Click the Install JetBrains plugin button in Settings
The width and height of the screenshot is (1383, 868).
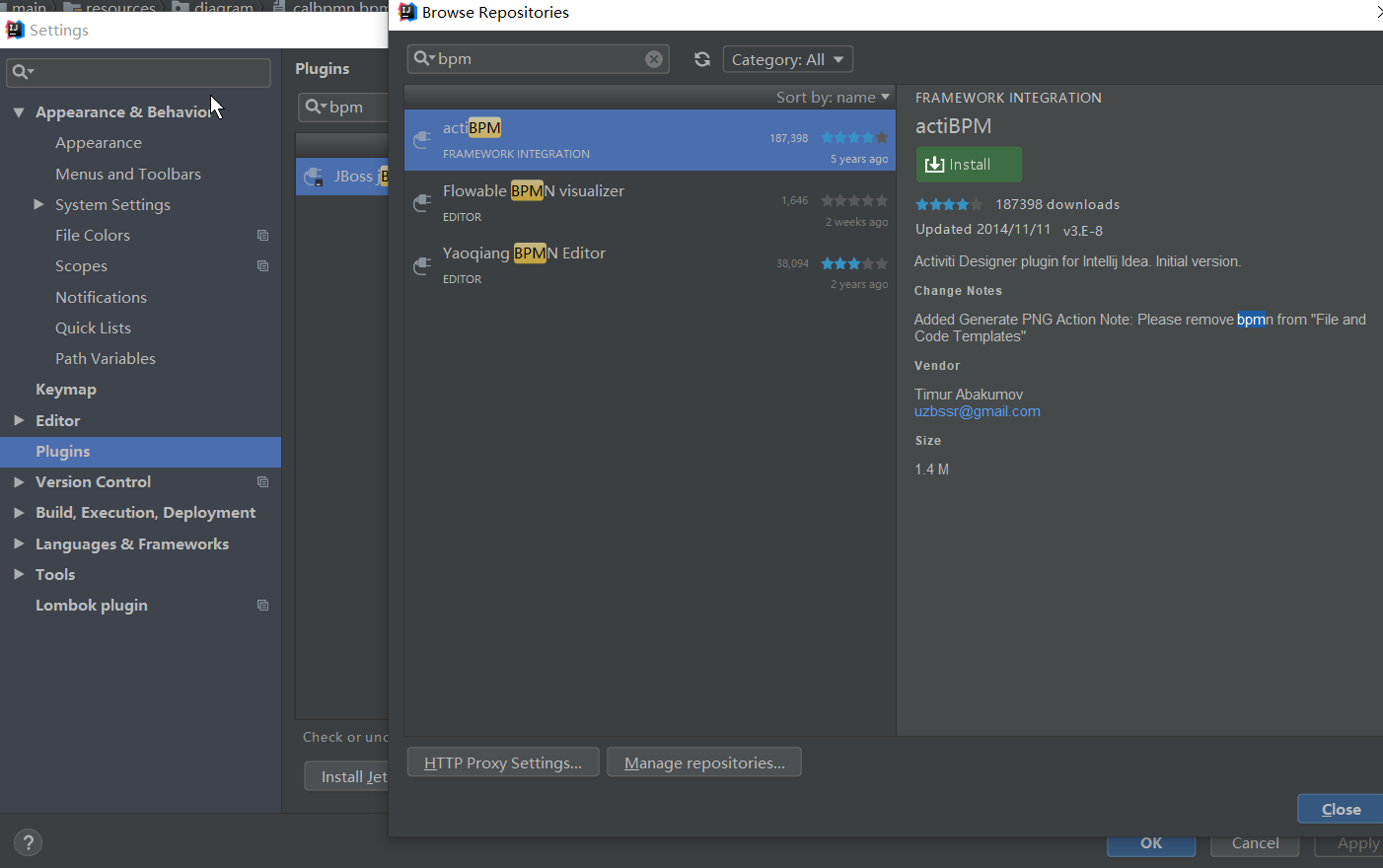[347, 776]
